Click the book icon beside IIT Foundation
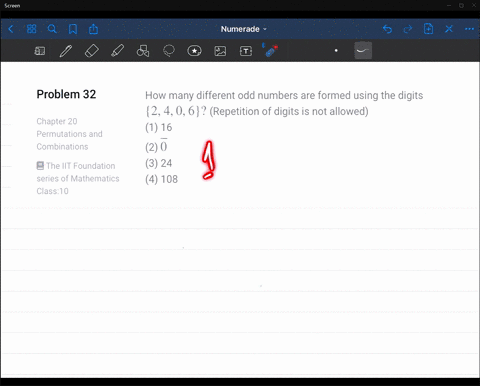Viewport: 480px width, 386px height. [x=40, y=165]
